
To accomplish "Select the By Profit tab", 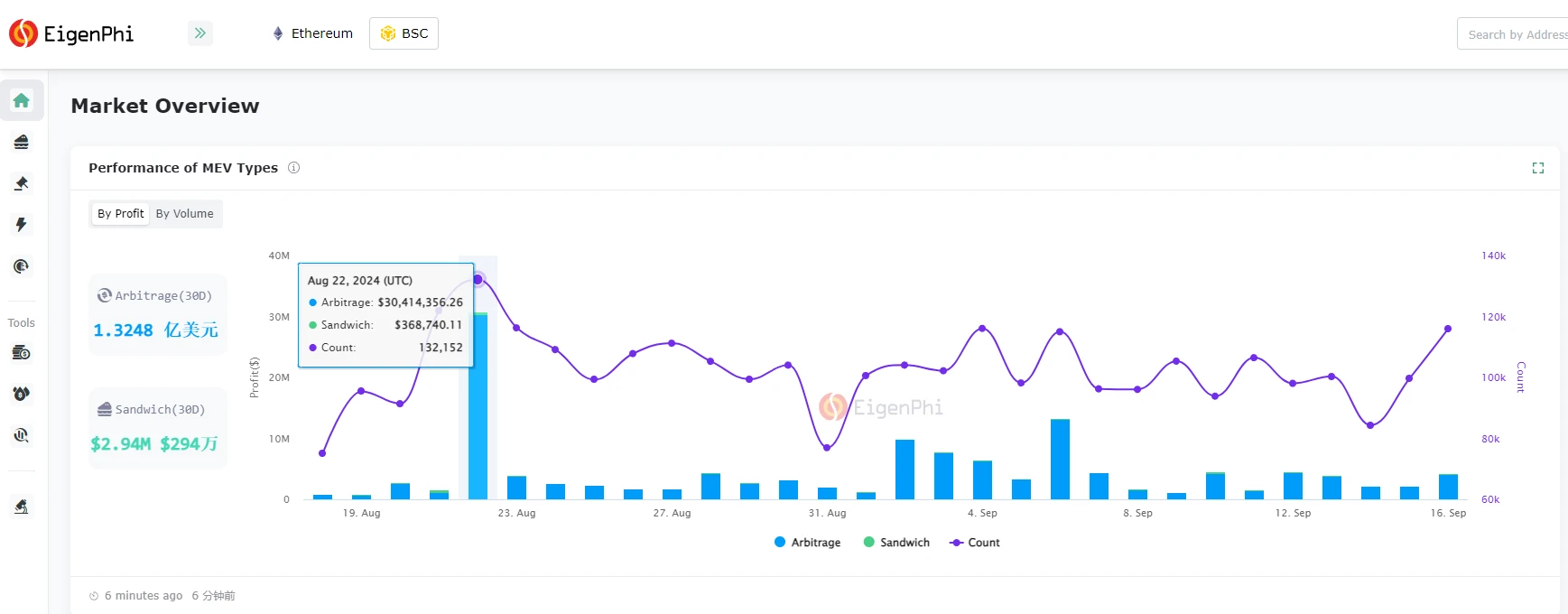I will pyautogui.click(x=120, y=214).
